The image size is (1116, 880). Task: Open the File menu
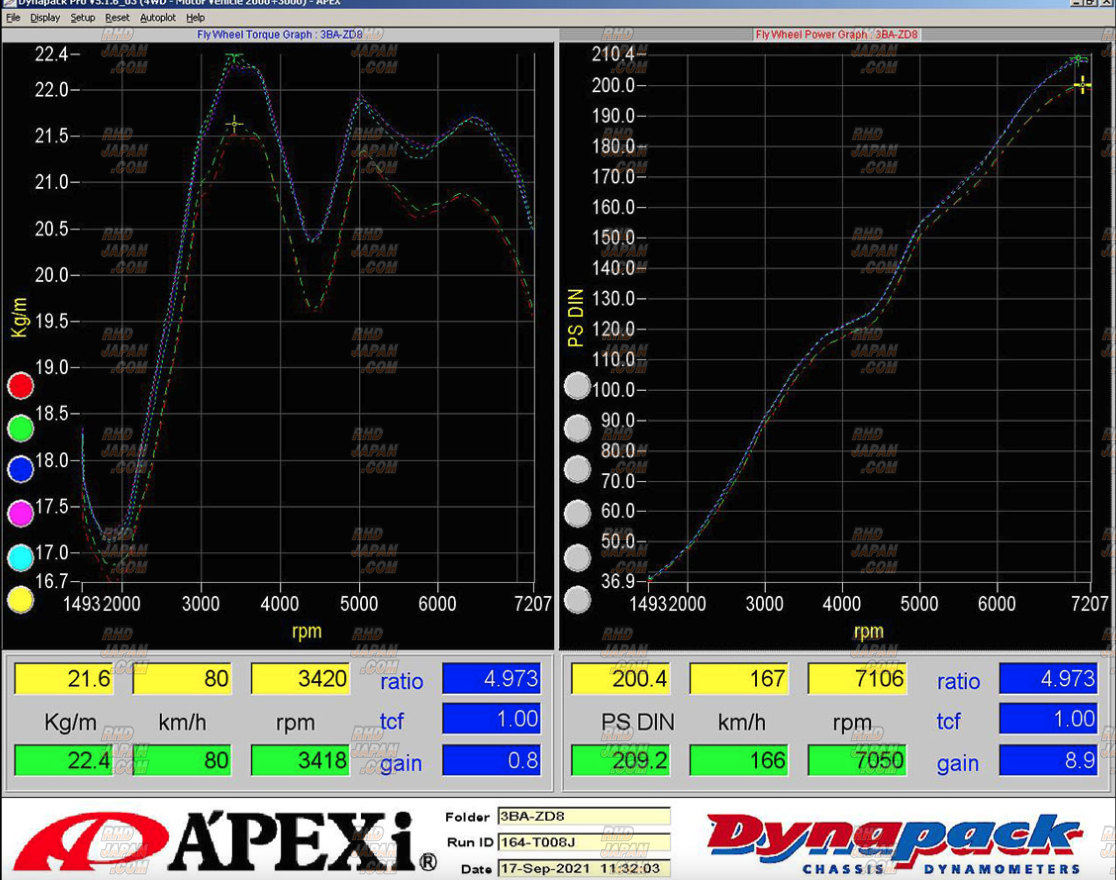click(x=14, y=18)
